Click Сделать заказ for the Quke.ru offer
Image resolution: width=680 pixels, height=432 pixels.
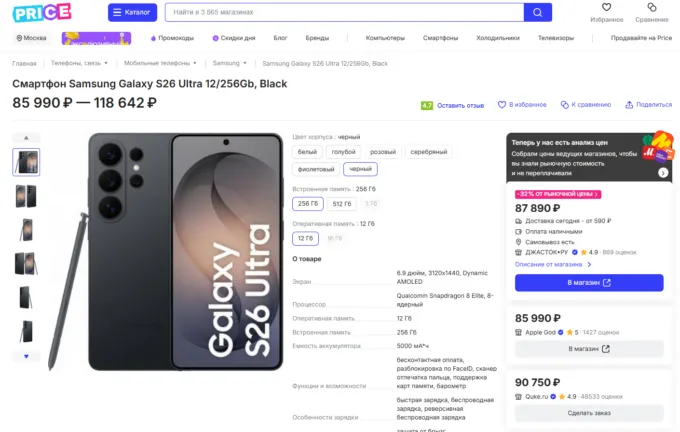click(x=589, y=413)
